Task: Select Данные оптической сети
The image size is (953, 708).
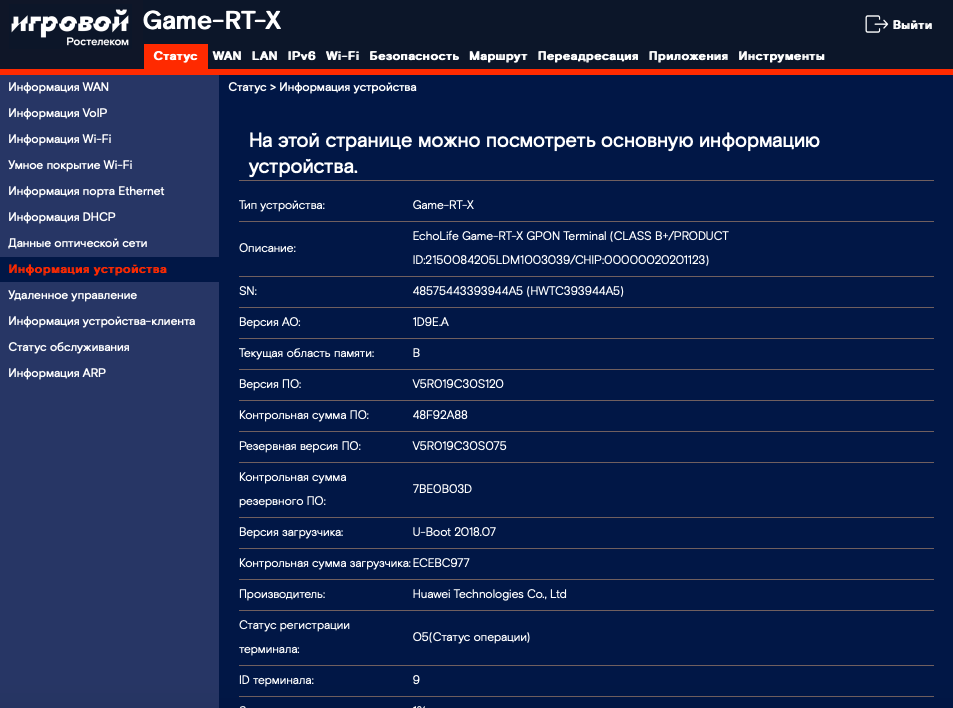Action: click(78, 243)
